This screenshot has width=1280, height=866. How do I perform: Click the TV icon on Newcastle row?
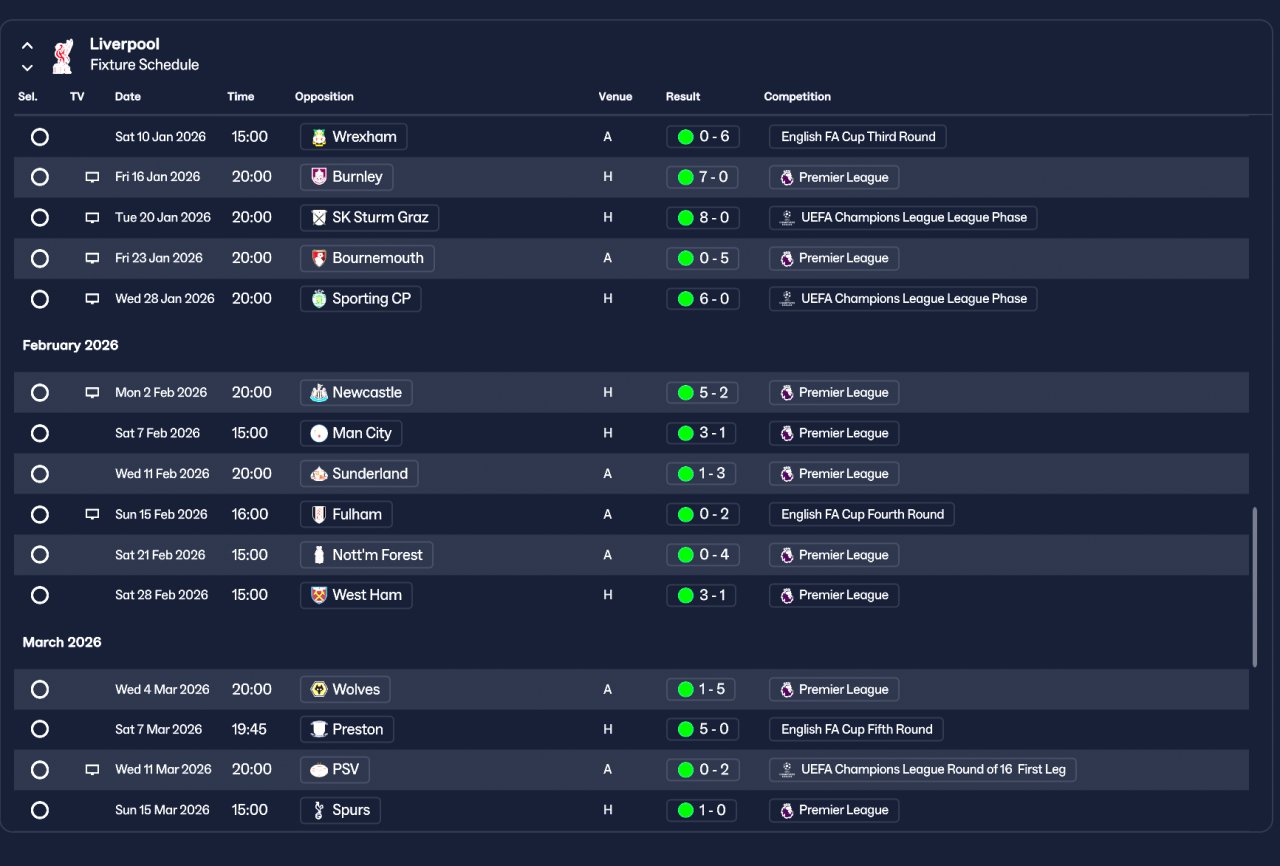coord(92,393)
